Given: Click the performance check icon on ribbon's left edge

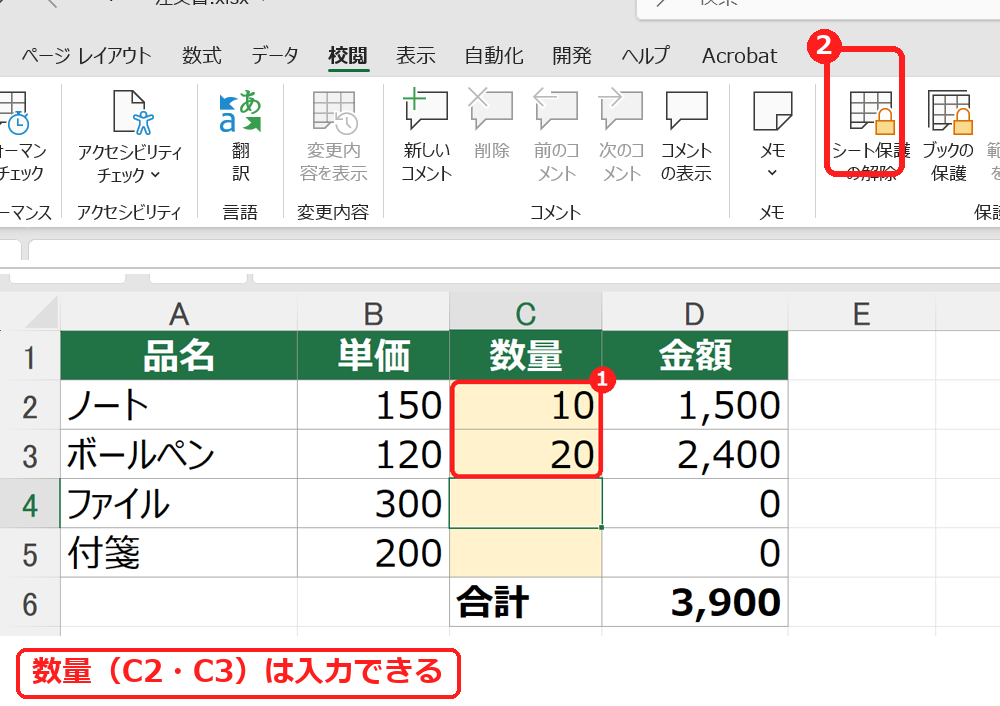Looking at the screenshot, I should pos(15,113).
